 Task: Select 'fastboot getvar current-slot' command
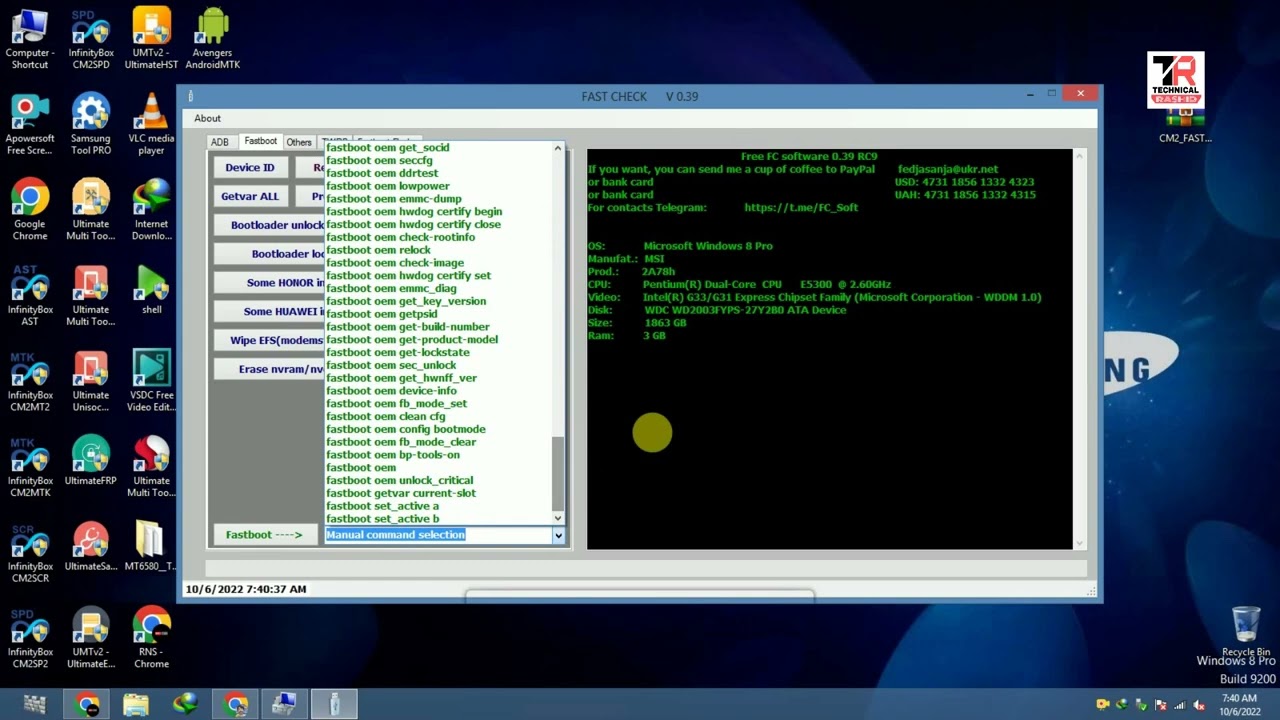(400, 493)
